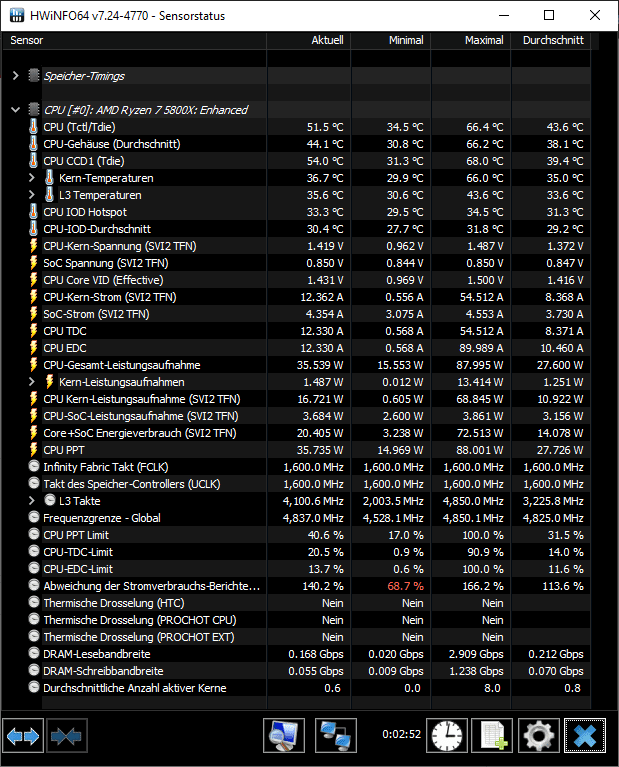Click the CPU-Kern-Spannung lightning bolt icon
Image resolution: width=619 pixels, height=767 pixels.
point(33,246)
